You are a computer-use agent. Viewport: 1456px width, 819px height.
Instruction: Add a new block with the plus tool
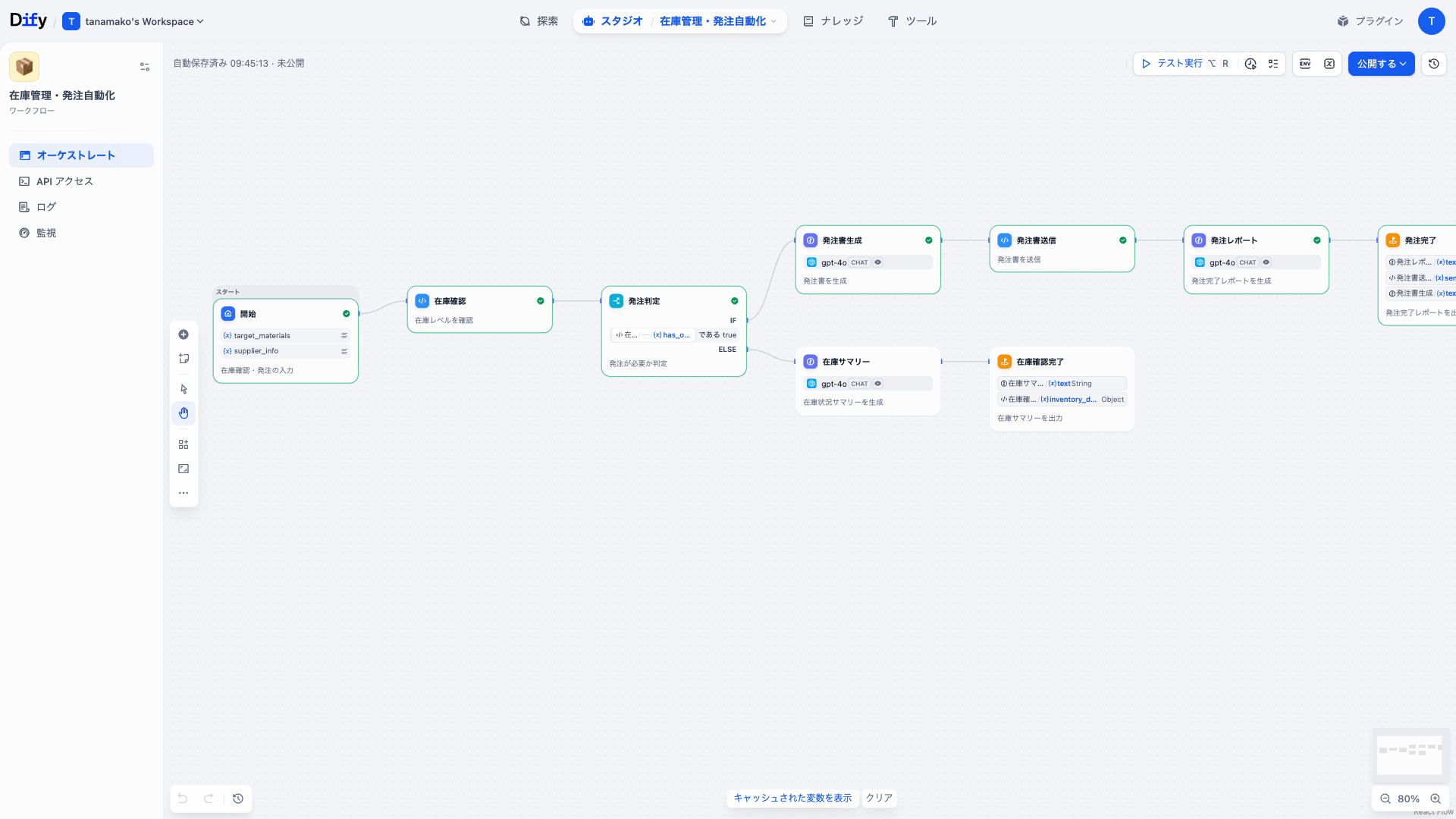(184, 334)
